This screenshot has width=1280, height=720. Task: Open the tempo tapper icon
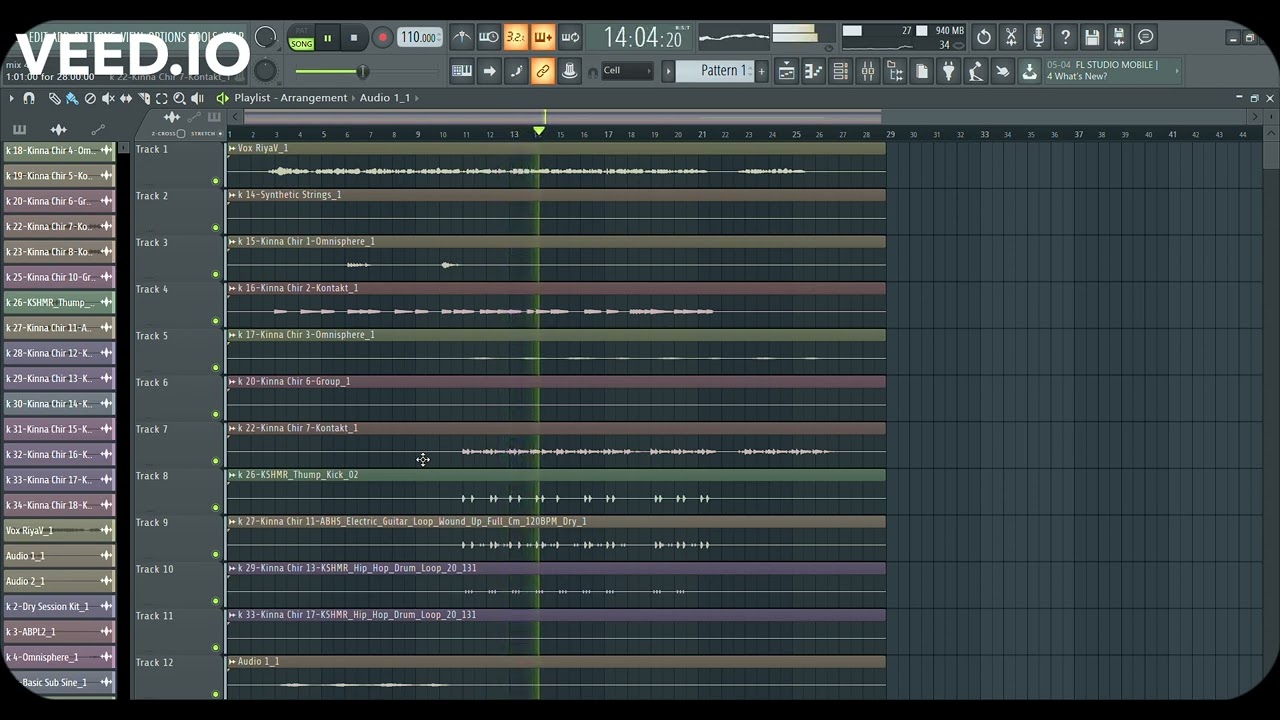click(x=976, y=71)
